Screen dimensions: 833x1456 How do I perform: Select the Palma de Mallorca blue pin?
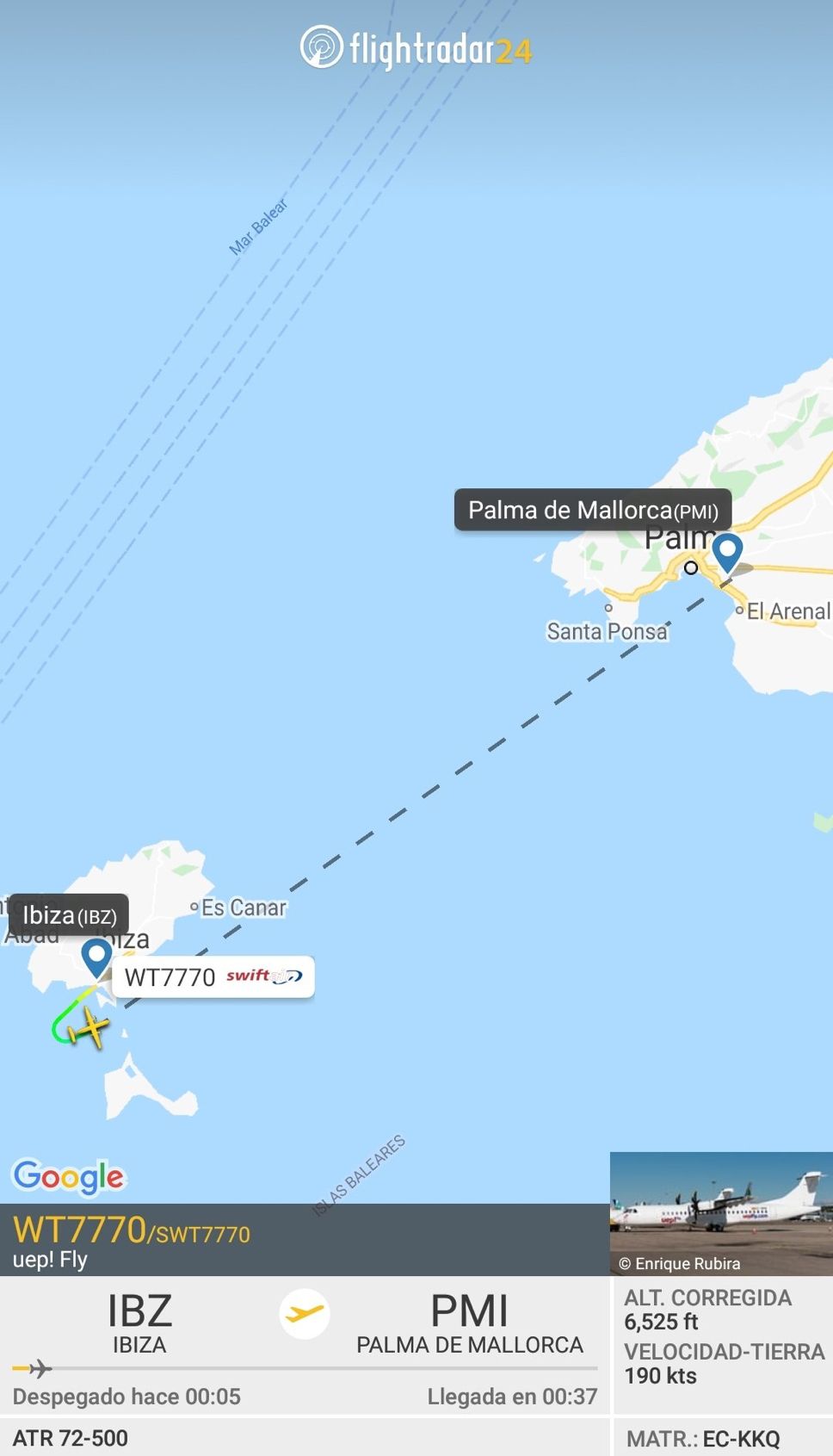tap(728, 552)
